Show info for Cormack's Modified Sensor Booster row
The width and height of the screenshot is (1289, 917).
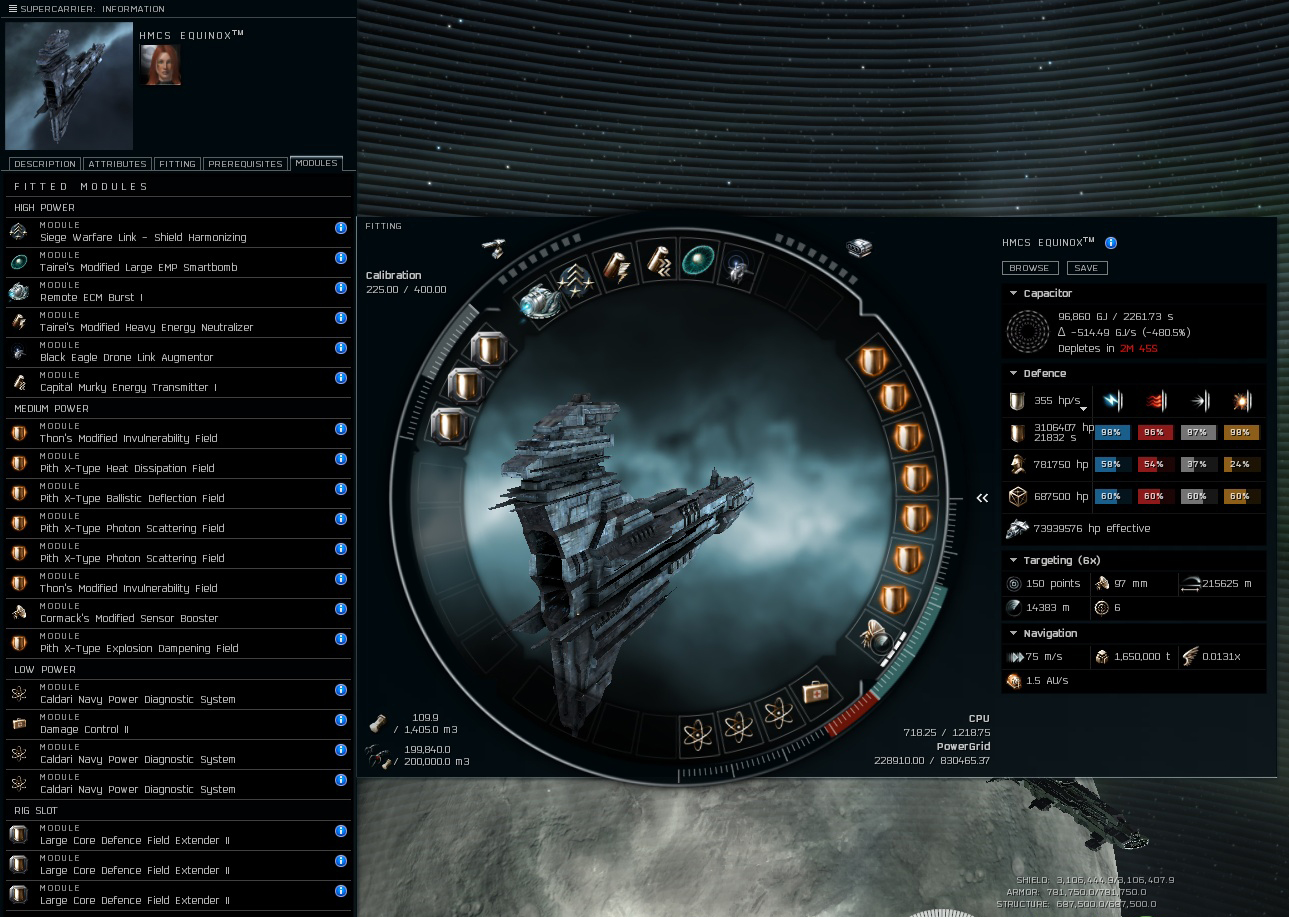[341, 609]
